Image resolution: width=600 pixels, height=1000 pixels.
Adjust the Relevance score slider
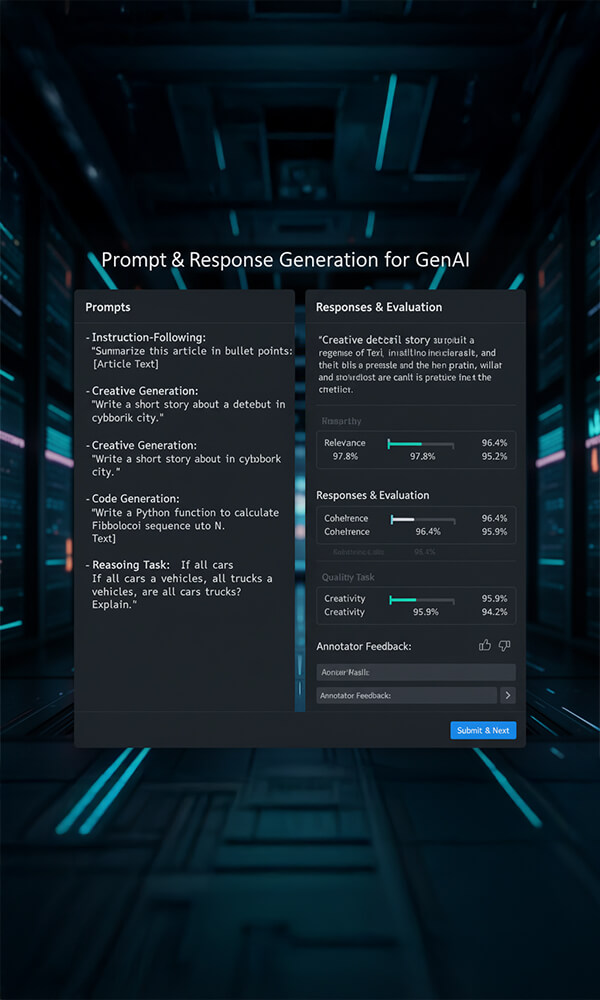[x=420, y=443]
